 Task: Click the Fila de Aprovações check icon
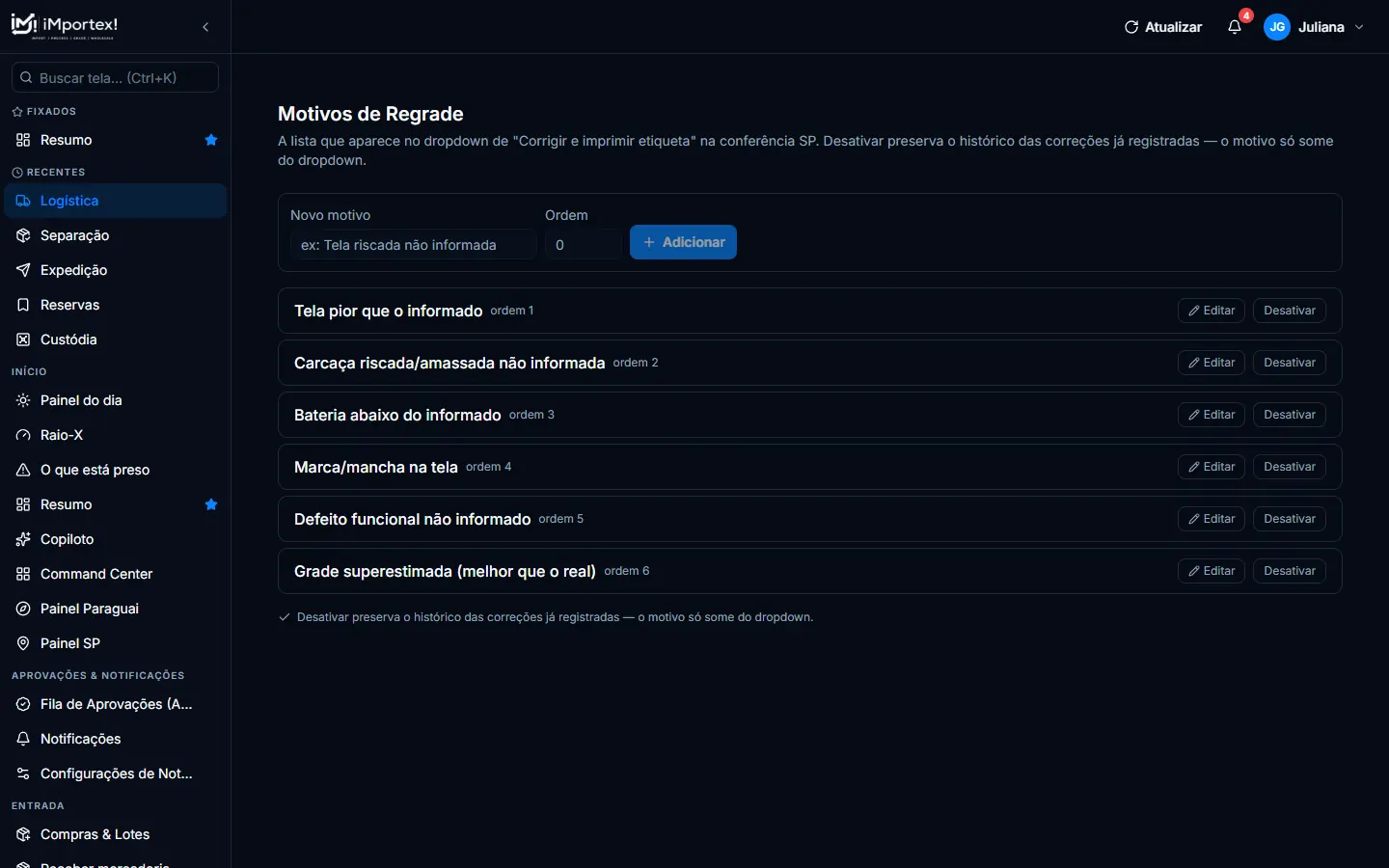(x=23, y=704)
